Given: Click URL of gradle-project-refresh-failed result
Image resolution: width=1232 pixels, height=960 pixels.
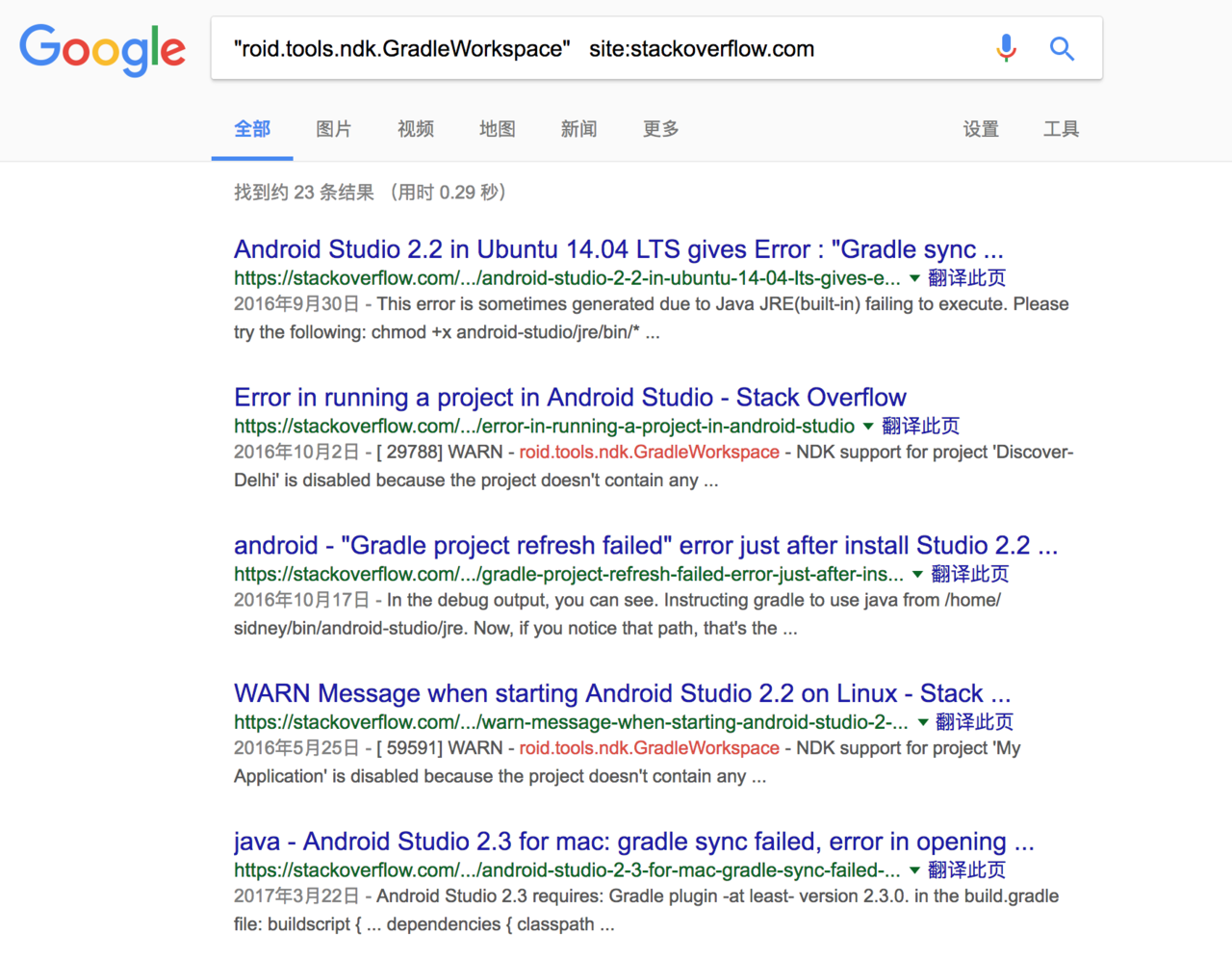Looking at the screenshot, I should pos(569,575).
